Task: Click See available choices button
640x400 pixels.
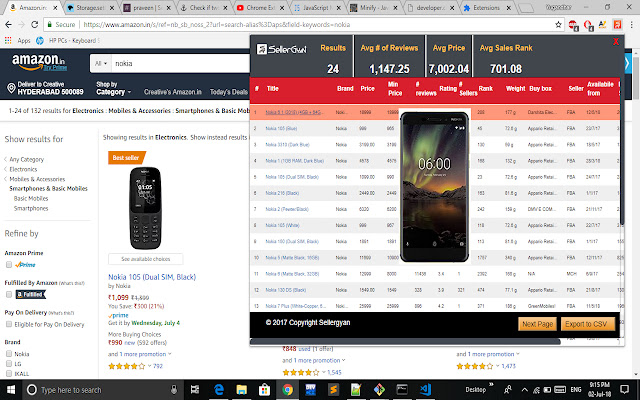Action: [x=146, y=259]
